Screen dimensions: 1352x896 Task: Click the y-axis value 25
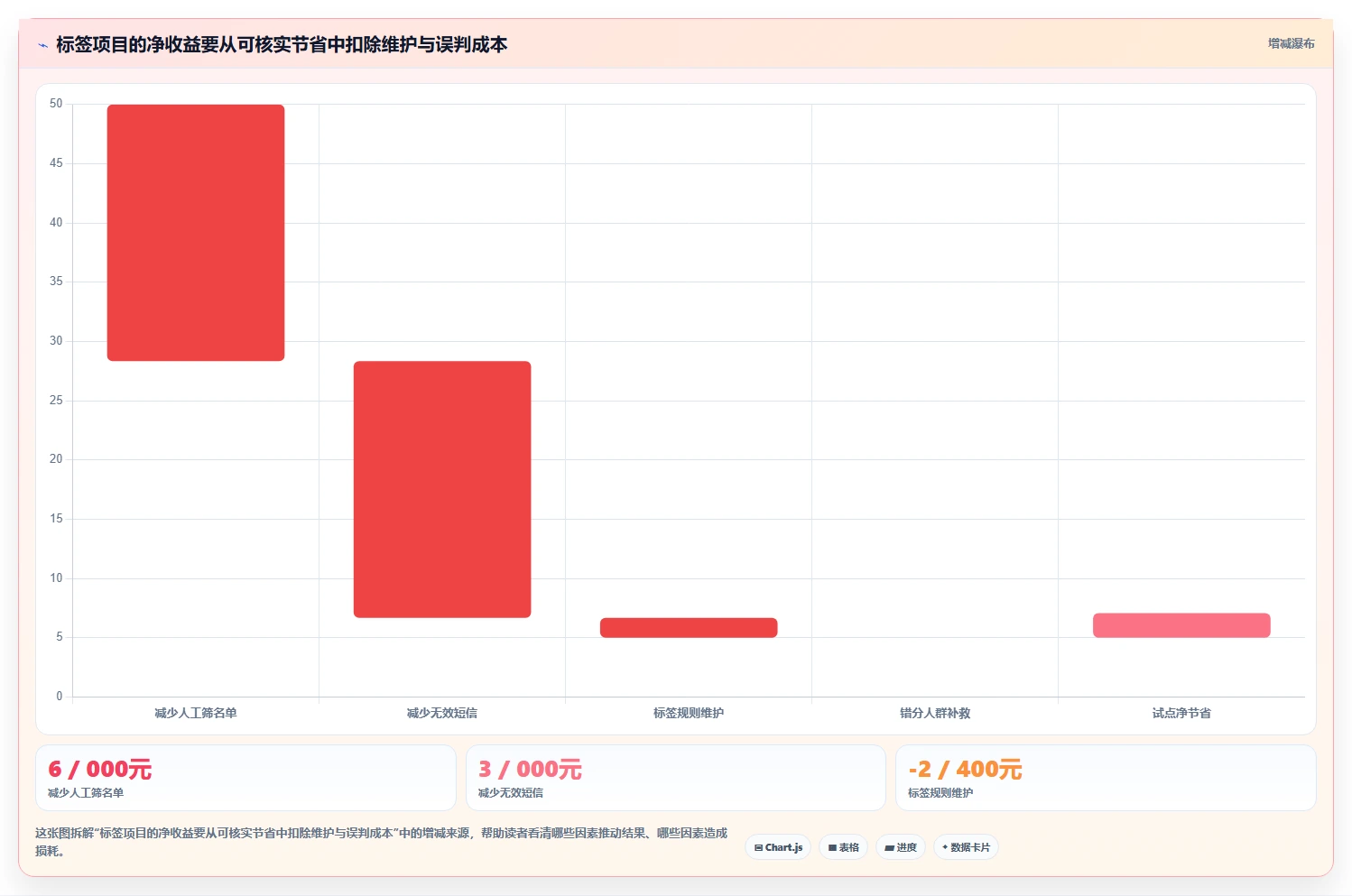coord(56,401)
